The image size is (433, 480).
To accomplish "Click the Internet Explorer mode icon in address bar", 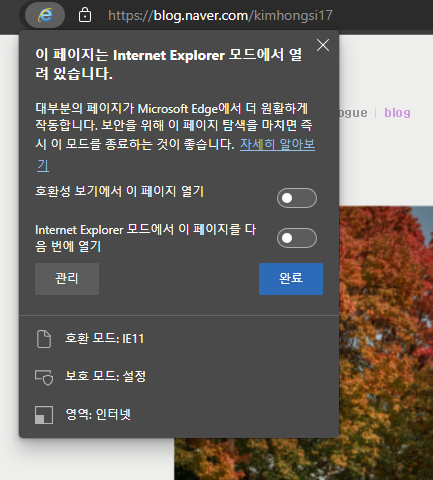I will [45, 15].
